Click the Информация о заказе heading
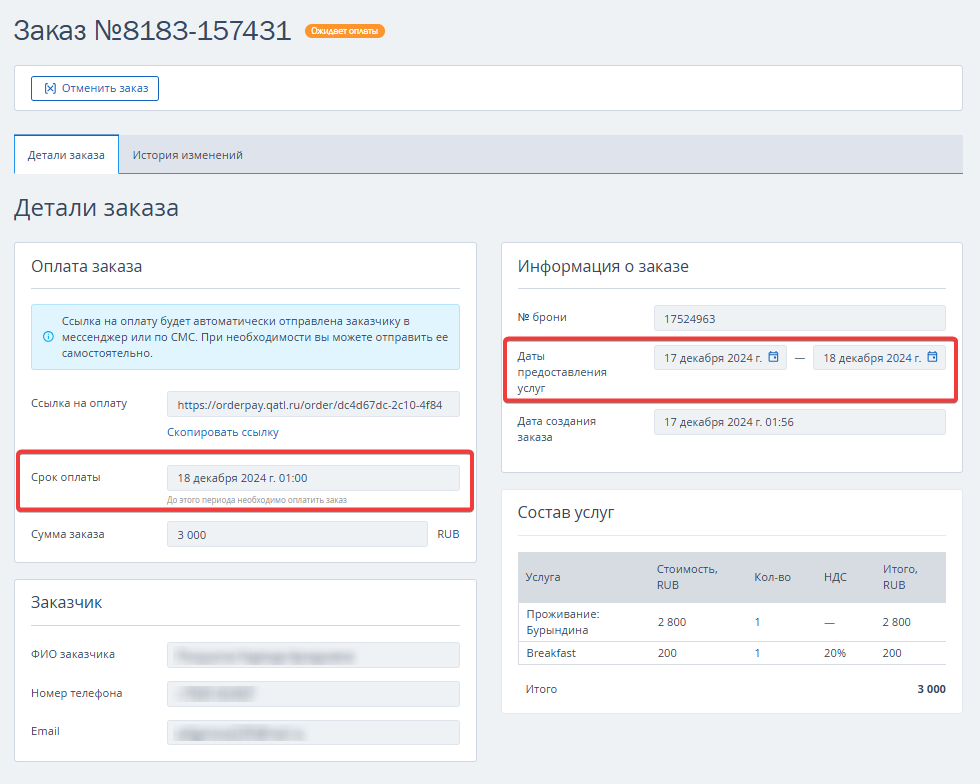This screenshot has height=784, width=980. point(603,266)
